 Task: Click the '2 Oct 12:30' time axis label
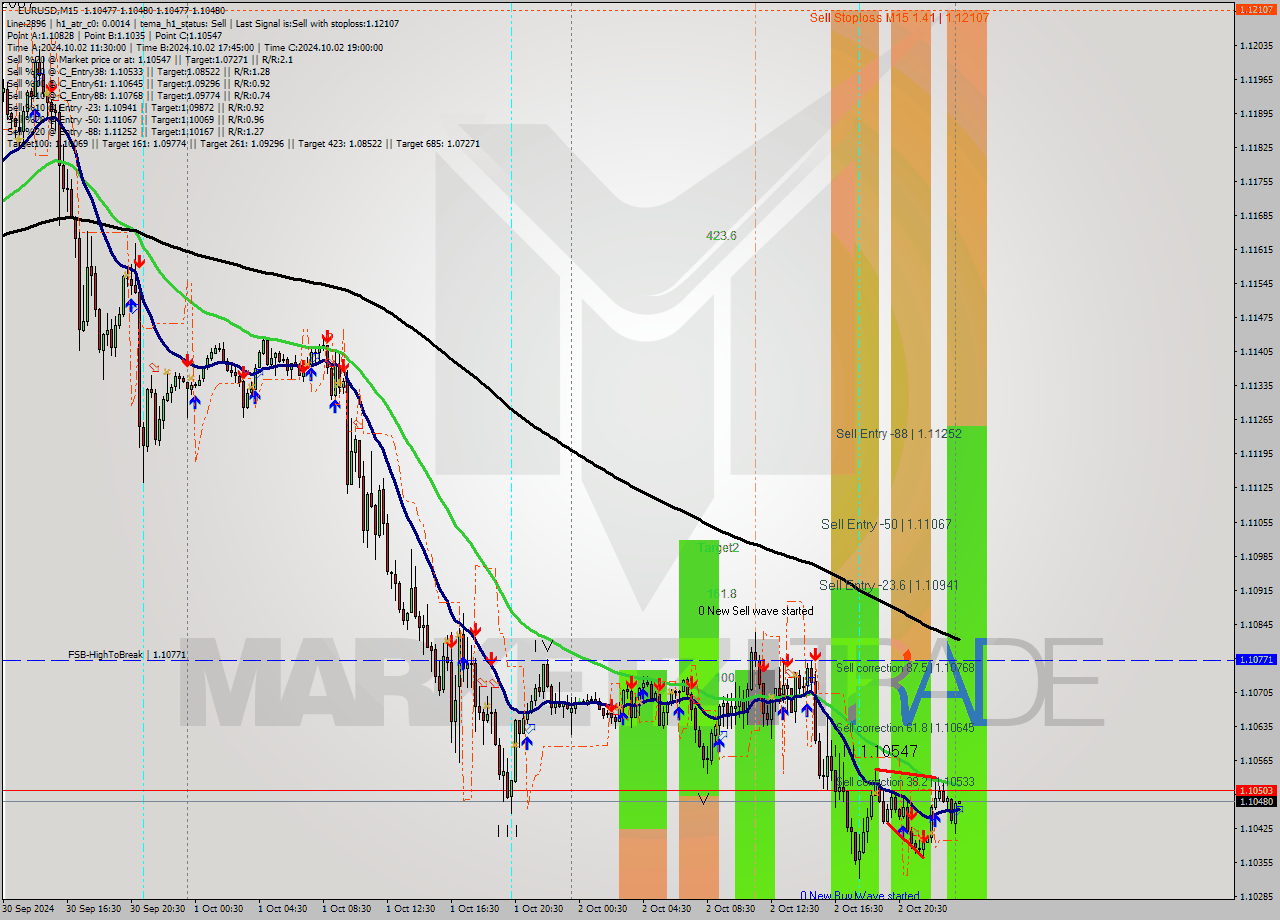pos(794,909)
